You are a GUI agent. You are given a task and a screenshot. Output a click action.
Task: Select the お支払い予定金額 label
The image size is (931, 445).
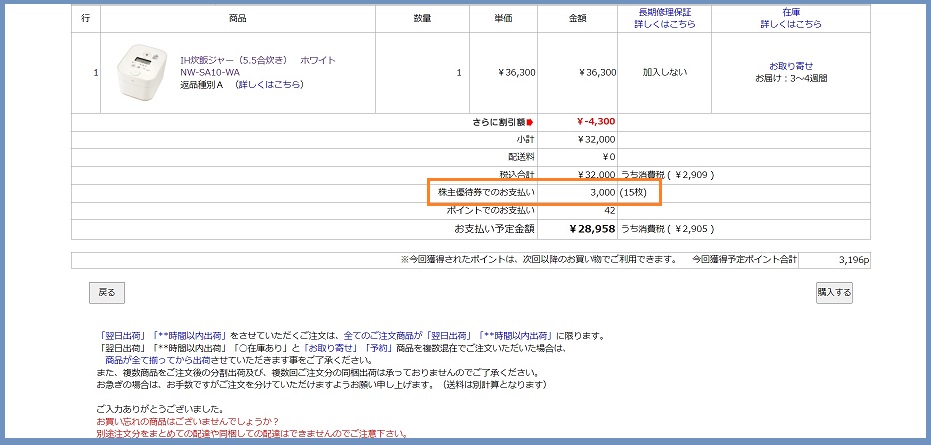[495, 229]
